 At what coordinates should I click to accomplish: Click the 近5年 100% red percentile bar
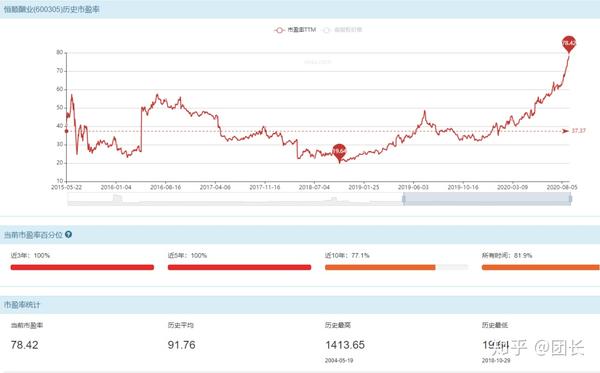[240, 267]
